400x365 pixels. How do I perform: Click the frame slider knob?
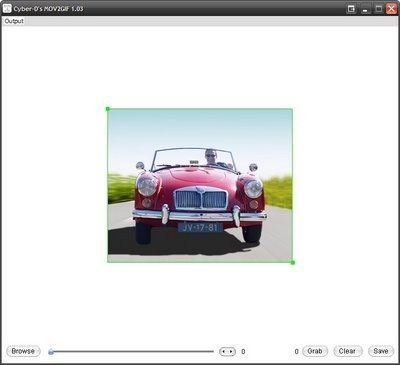point(51,352)
